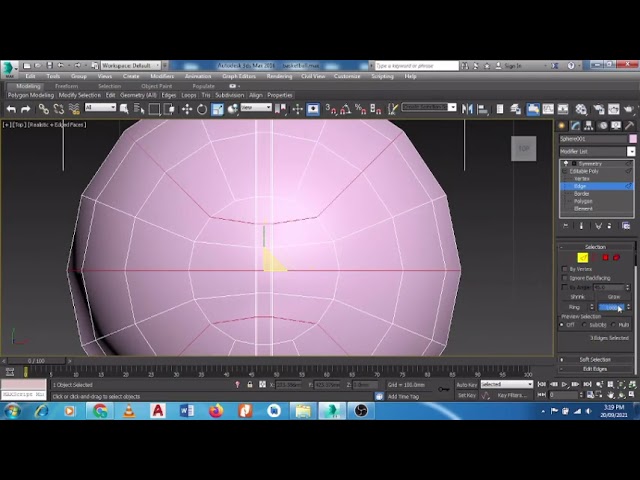Activate the Bind to Space Warp tool
Screen dimensions: 640x480
click(x=74, y=109)
